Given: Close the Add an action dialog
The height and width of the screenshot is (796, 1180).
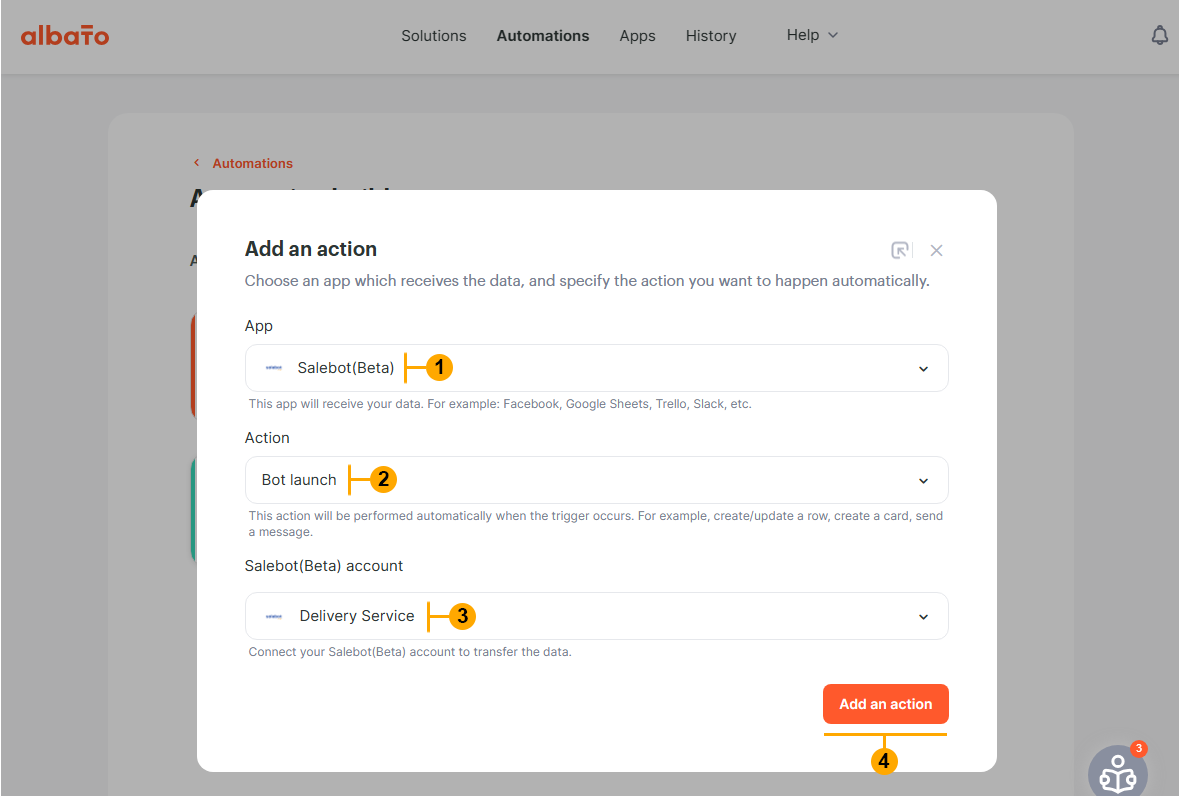Looking at the screenshot, I should 936,251.
